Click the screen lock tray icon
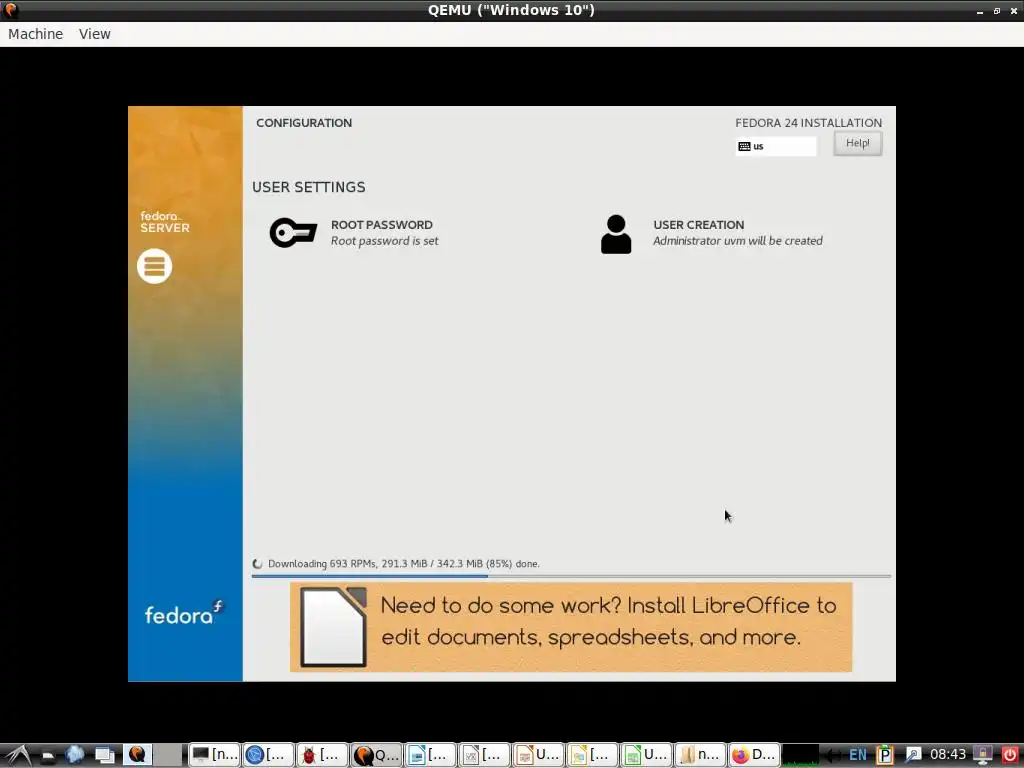 click(983, 755)
